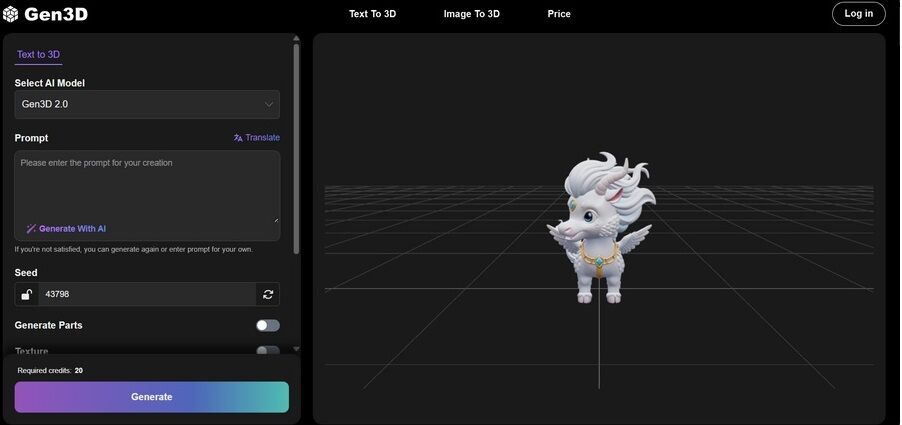Open the Price page
Image resolution: width=902 pixels, height=425 pixels.
(x=559, y=14)
